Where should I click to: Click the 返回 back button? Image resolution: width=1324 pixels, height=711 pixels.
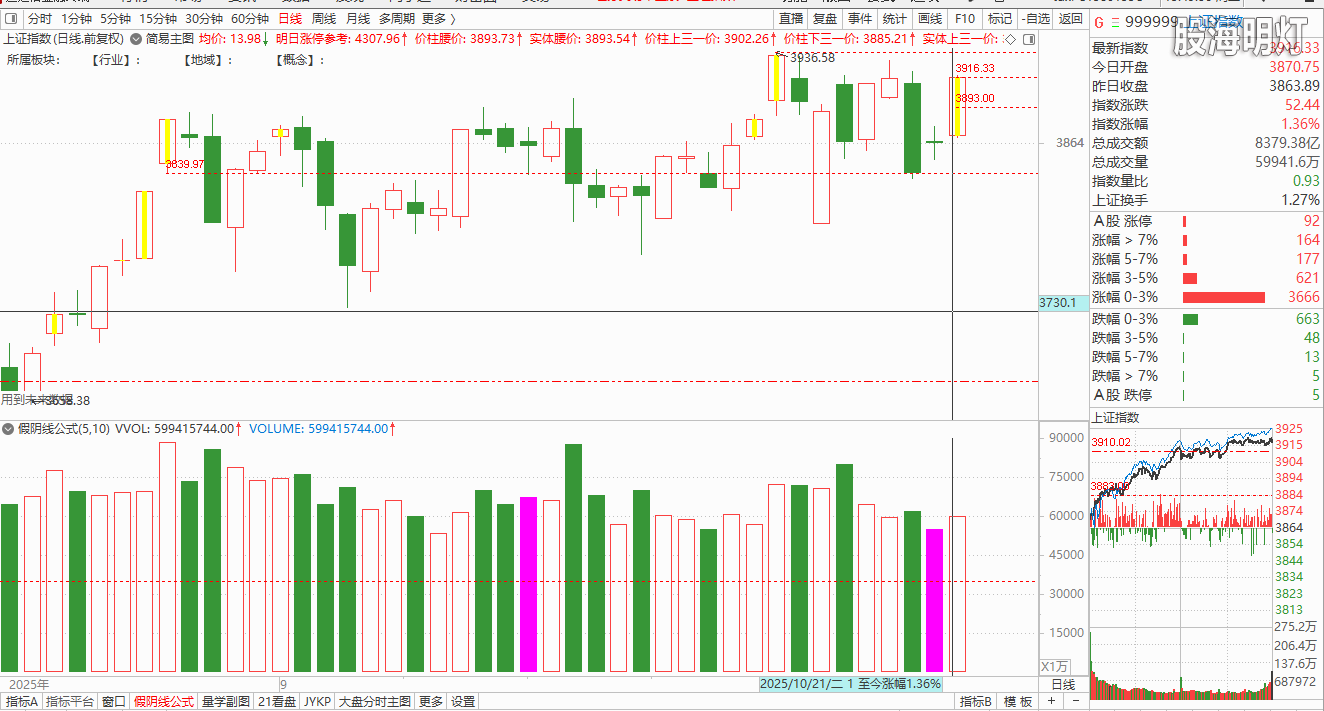1070,19
